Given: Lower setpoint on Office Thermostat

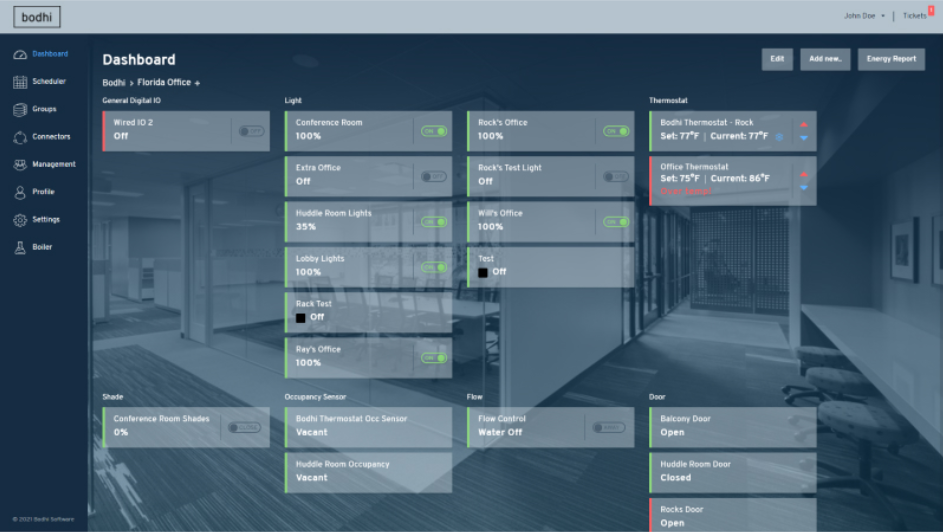Looking at the screenshot, I should click(803, 188).
